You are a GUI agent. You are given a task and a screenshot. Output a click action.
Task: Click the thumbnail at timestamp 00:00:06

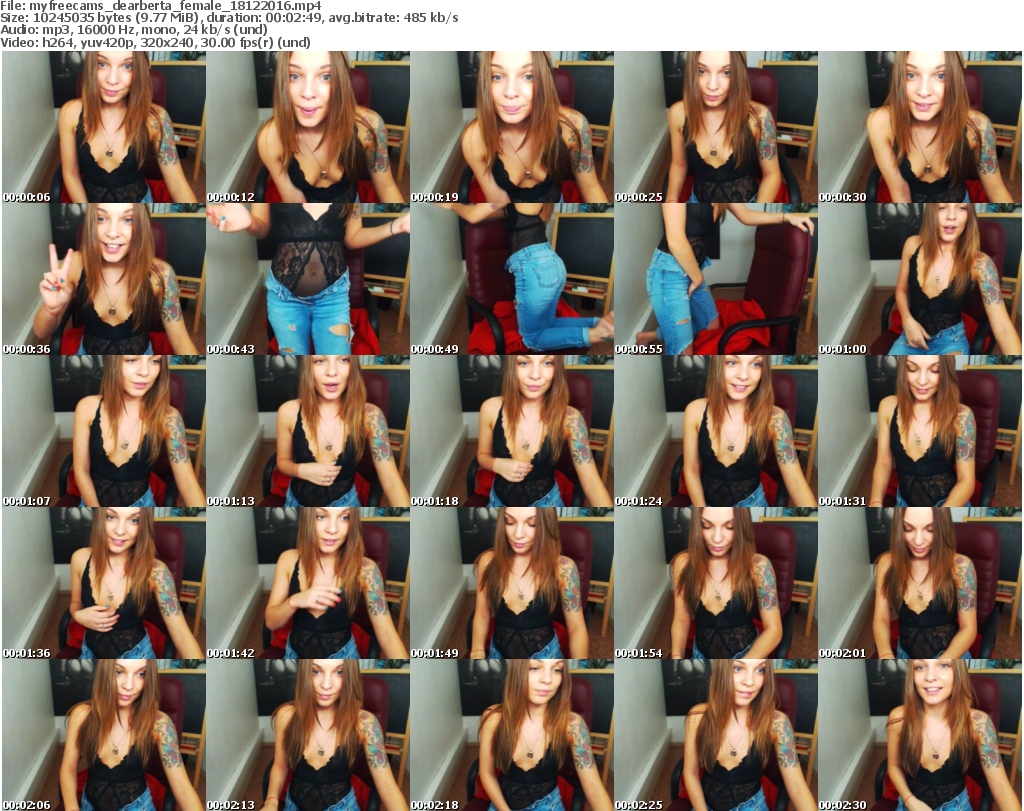(x=104, y=128)
